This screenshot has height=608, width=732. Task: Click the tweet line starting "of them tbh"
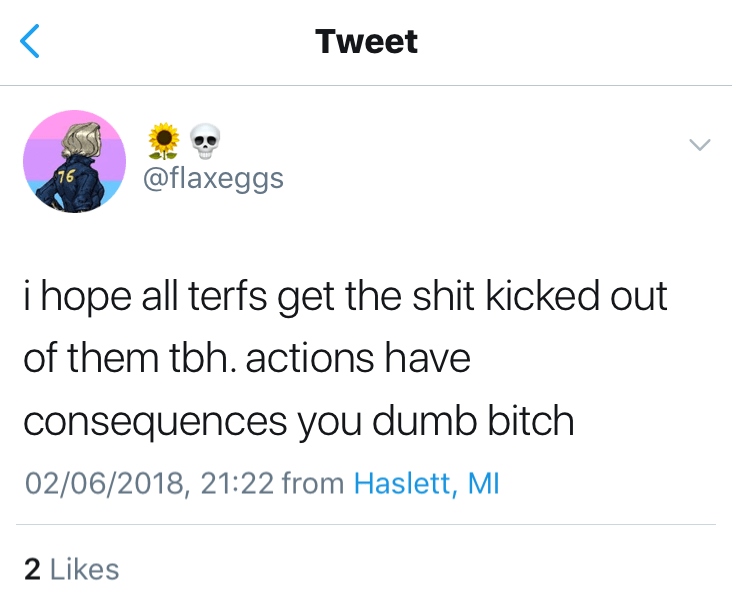[246, 359]
